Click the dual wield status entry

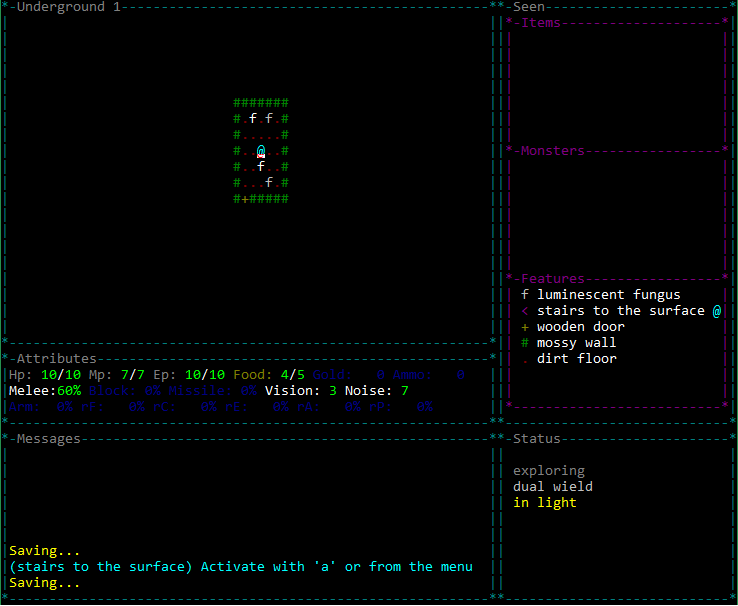(553, 487)
